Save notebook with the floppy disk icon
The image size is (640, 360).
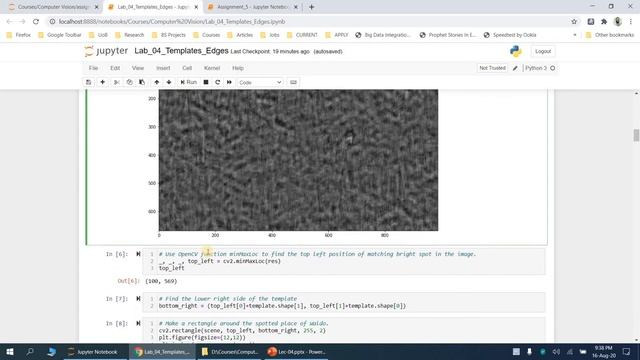89,82
